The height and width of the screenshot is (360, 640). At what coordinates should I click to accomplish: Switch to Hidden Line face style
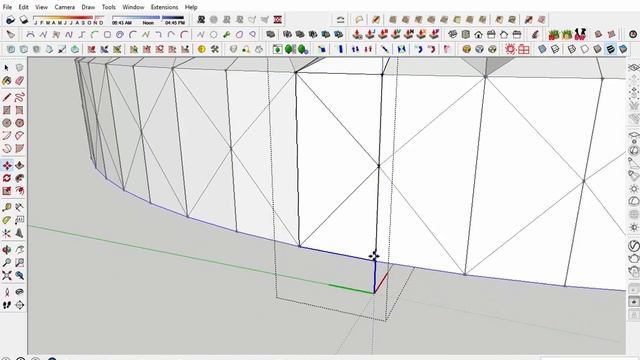coord(584,49)
